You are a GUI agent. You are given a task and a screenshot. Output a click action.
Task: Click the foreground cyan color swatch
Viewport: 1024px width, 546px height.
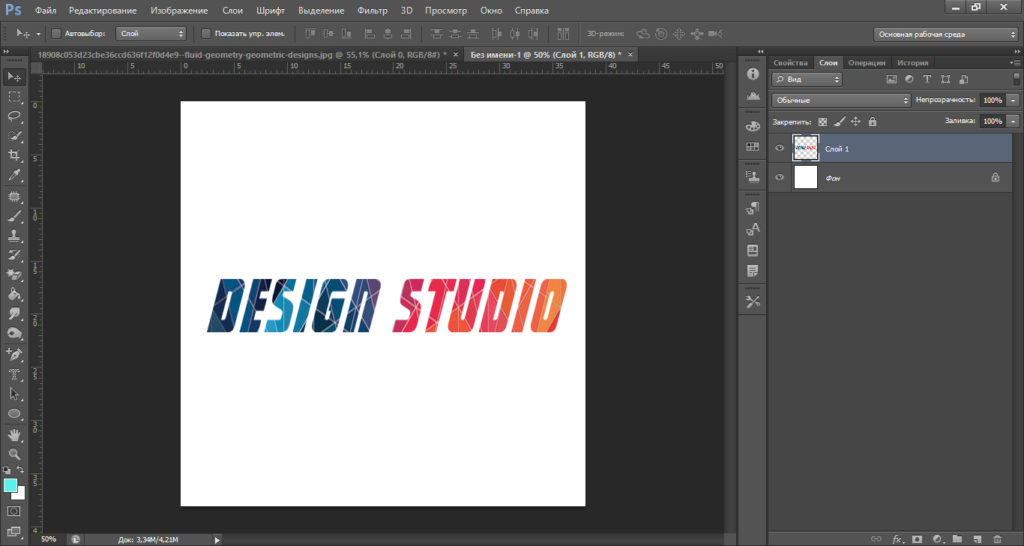pos(10,486)
